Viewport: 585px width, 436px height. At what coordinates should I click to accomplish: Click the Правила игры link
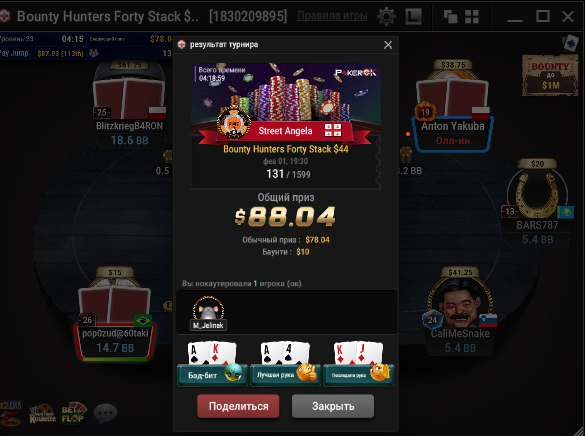[332, 16]
